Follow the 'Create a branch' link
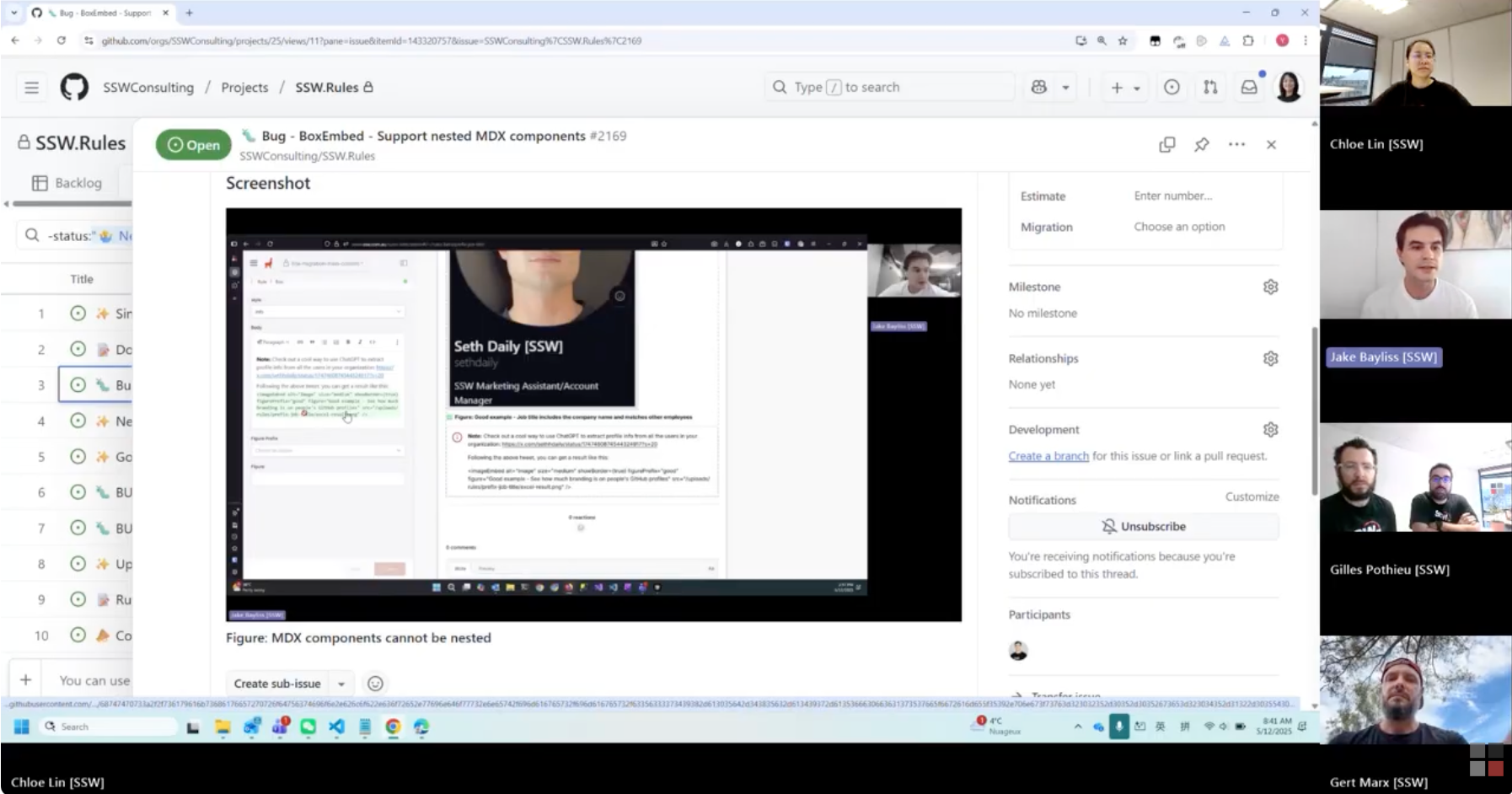This screenshot has width=1512, height=794. [x=1048, y=456]
